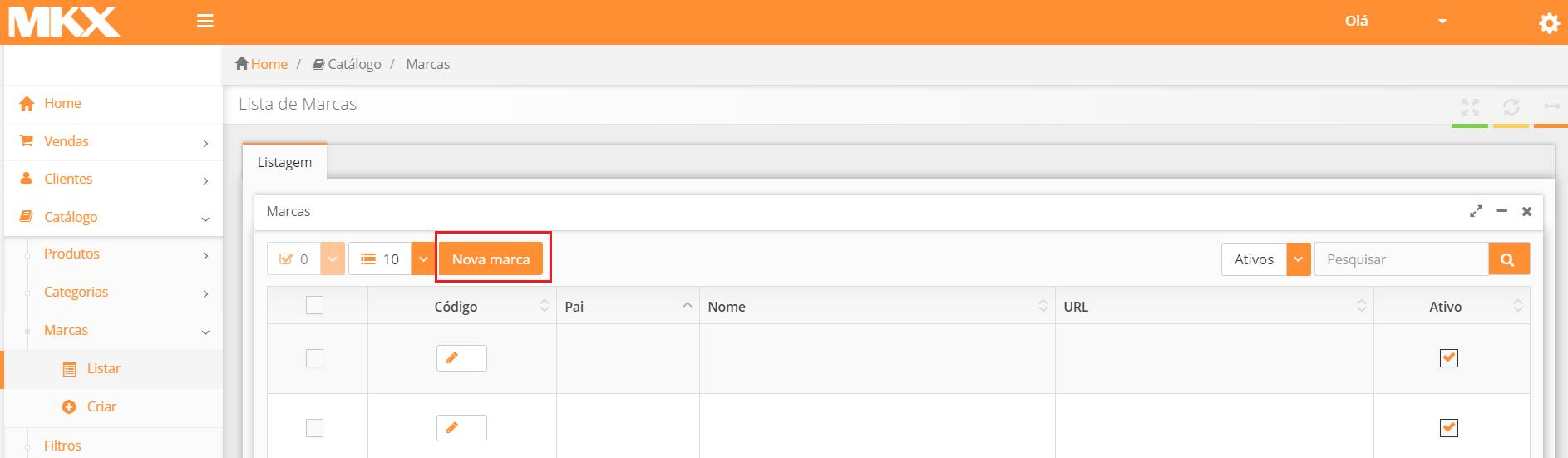1568x458 pixels.
Task: Click the hamburger menu icon in header
Action: (205, 22)
